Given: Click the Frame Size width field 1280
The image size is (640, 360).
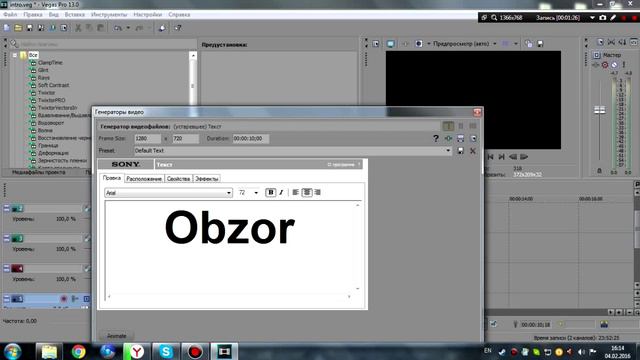Looking at the screenshot, I should point(147,139).
